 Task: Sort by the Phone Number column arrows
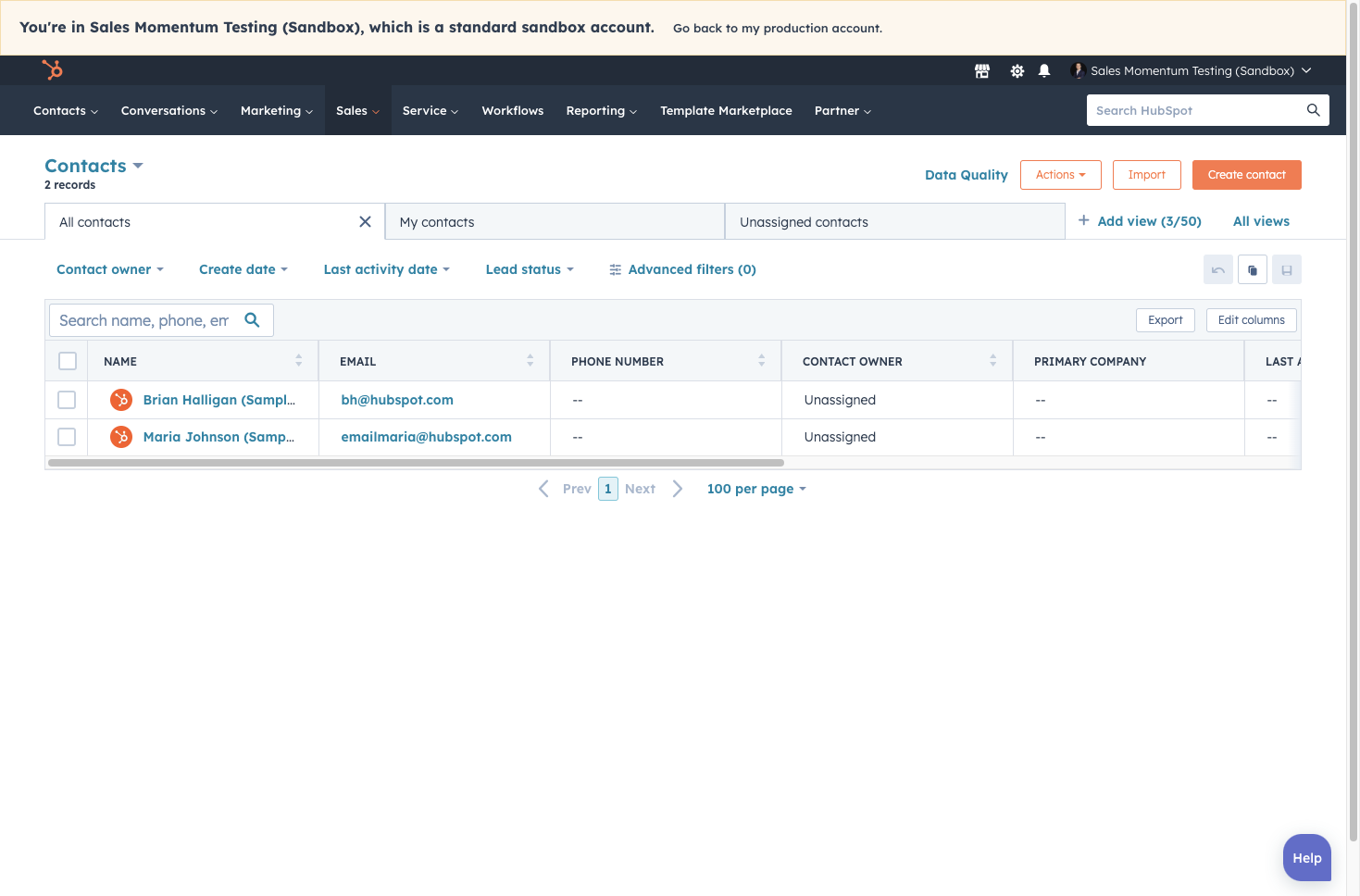[761, 361]
